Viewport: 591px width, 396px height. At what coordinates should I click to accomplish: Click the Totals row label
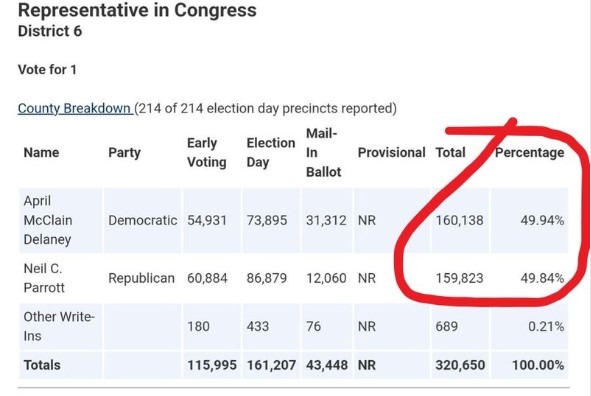42,365
